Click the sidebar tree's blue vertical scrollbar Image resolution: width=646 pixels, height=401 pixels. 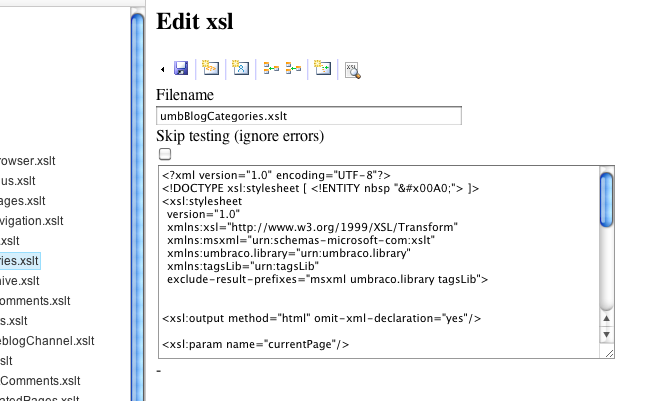[x=138, y=200]
